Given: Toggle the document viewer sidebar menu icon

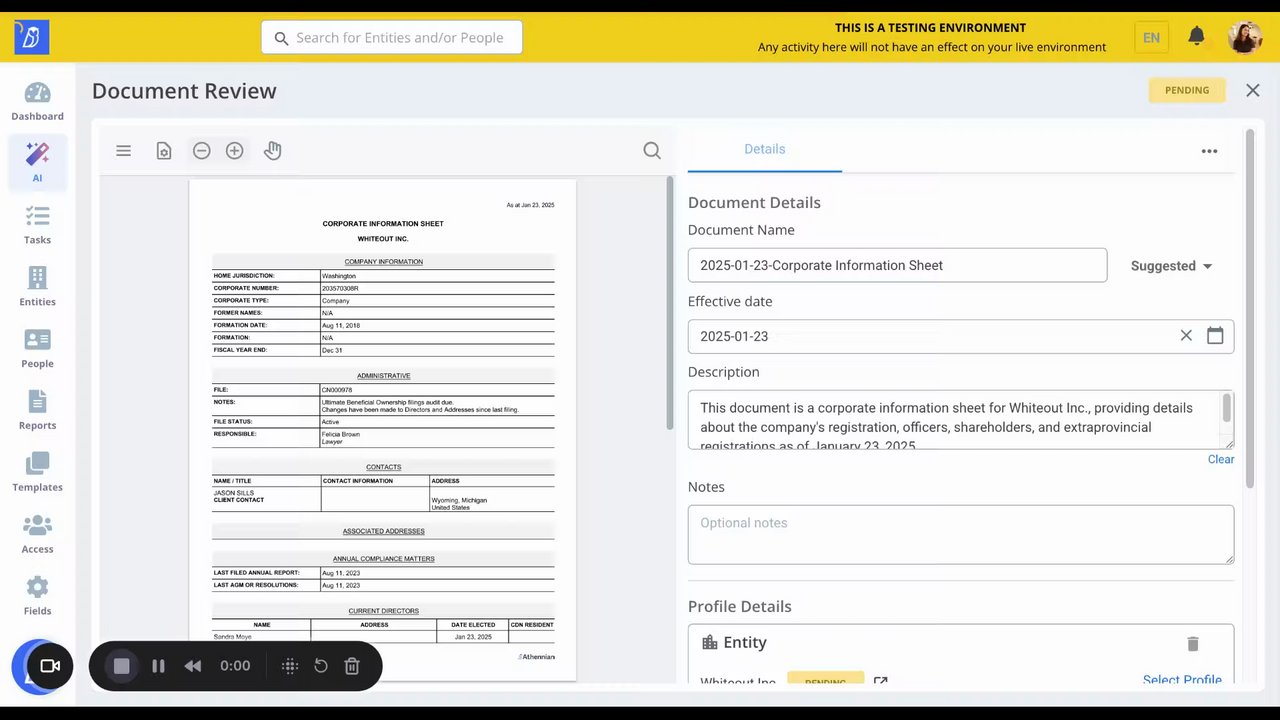Looking at the screenshot, I should coord(123,150).
